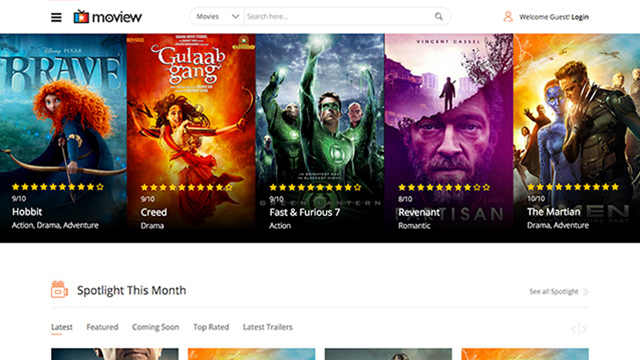Click the search magnifier icon
This screenshot has height=360, width=640.
[438, 16]
